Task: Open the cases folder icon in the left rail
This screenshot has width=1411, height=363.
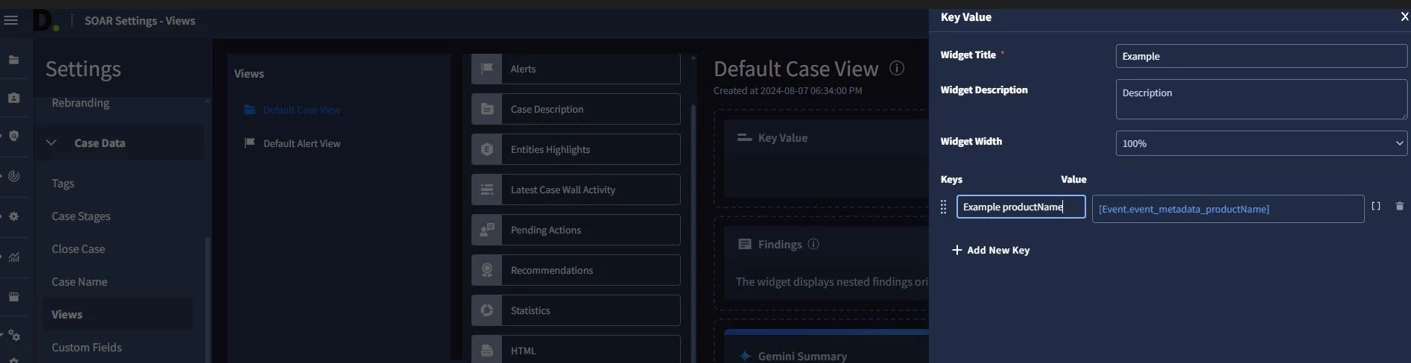Action: [x=13, y=60]
